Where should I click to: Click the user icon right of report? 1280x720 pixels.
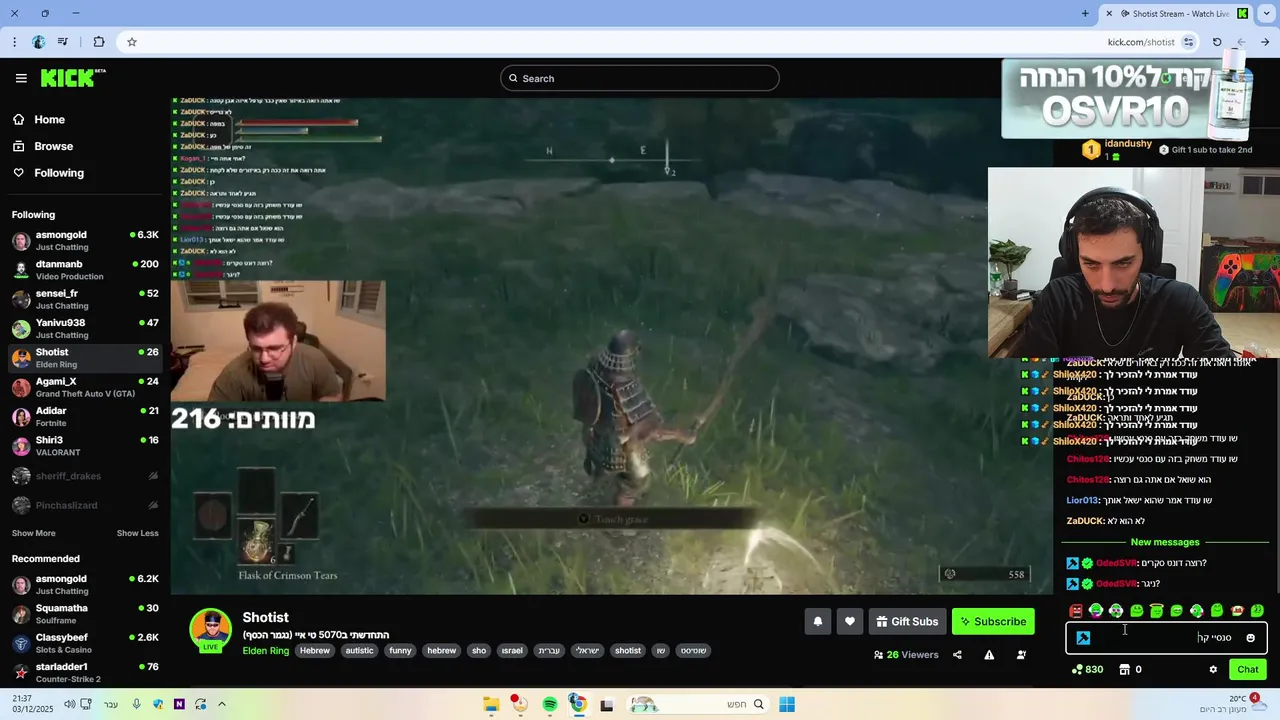[x=1021, y=655]
